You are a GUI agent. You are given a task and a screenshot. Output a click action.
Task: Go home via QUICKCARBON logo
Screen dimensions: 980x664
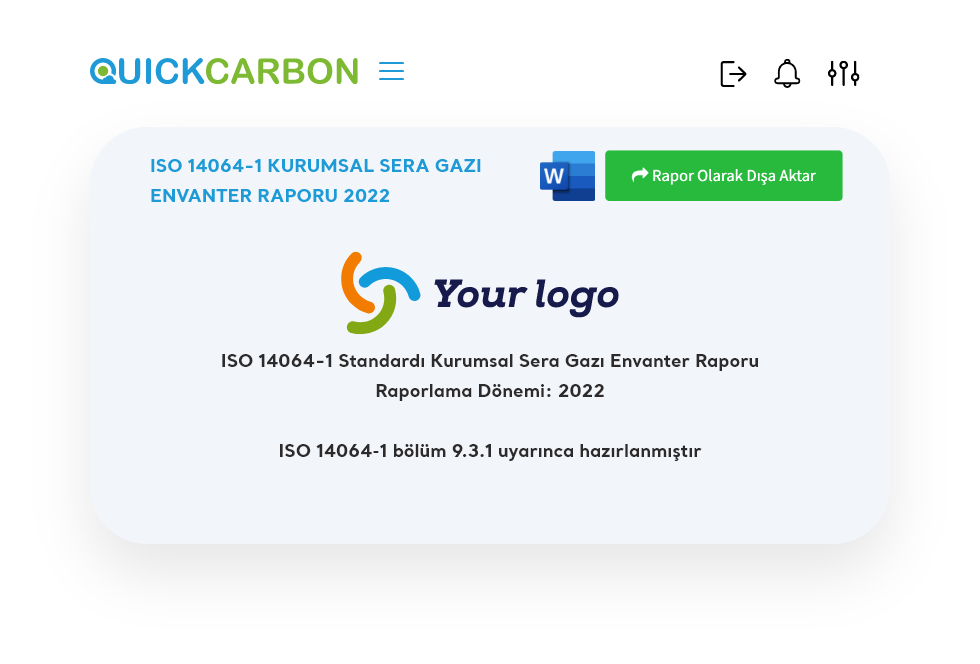coord(224,71)
